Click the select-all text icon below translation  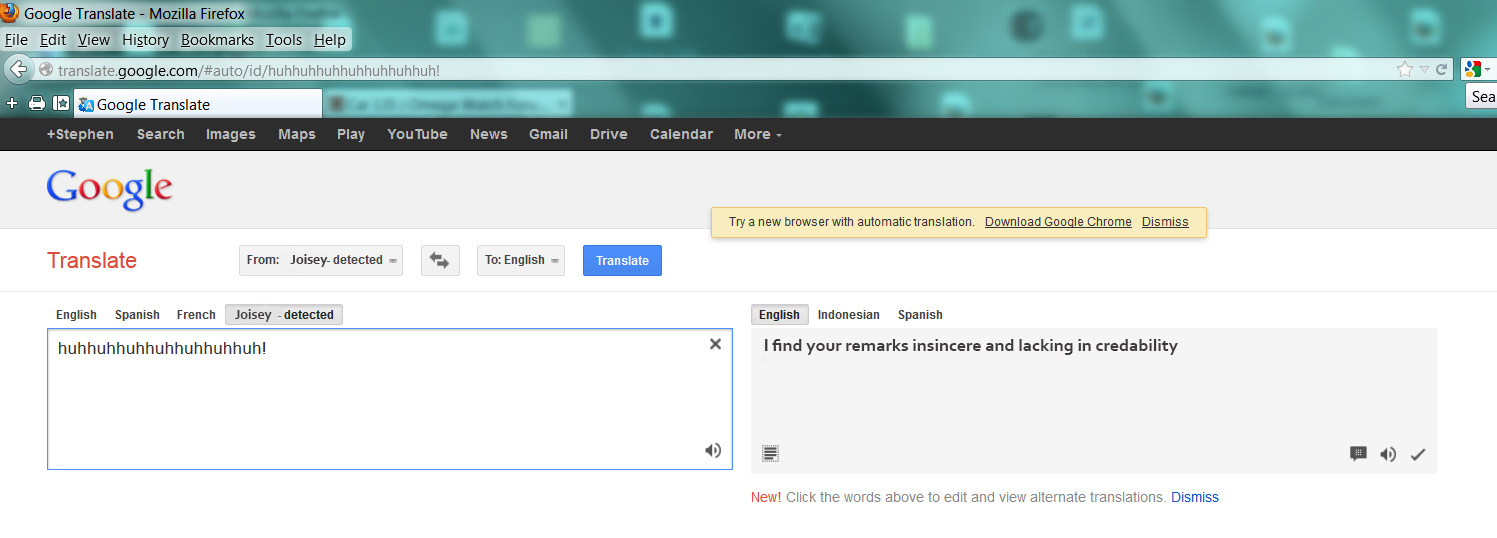tap(770, 453)
